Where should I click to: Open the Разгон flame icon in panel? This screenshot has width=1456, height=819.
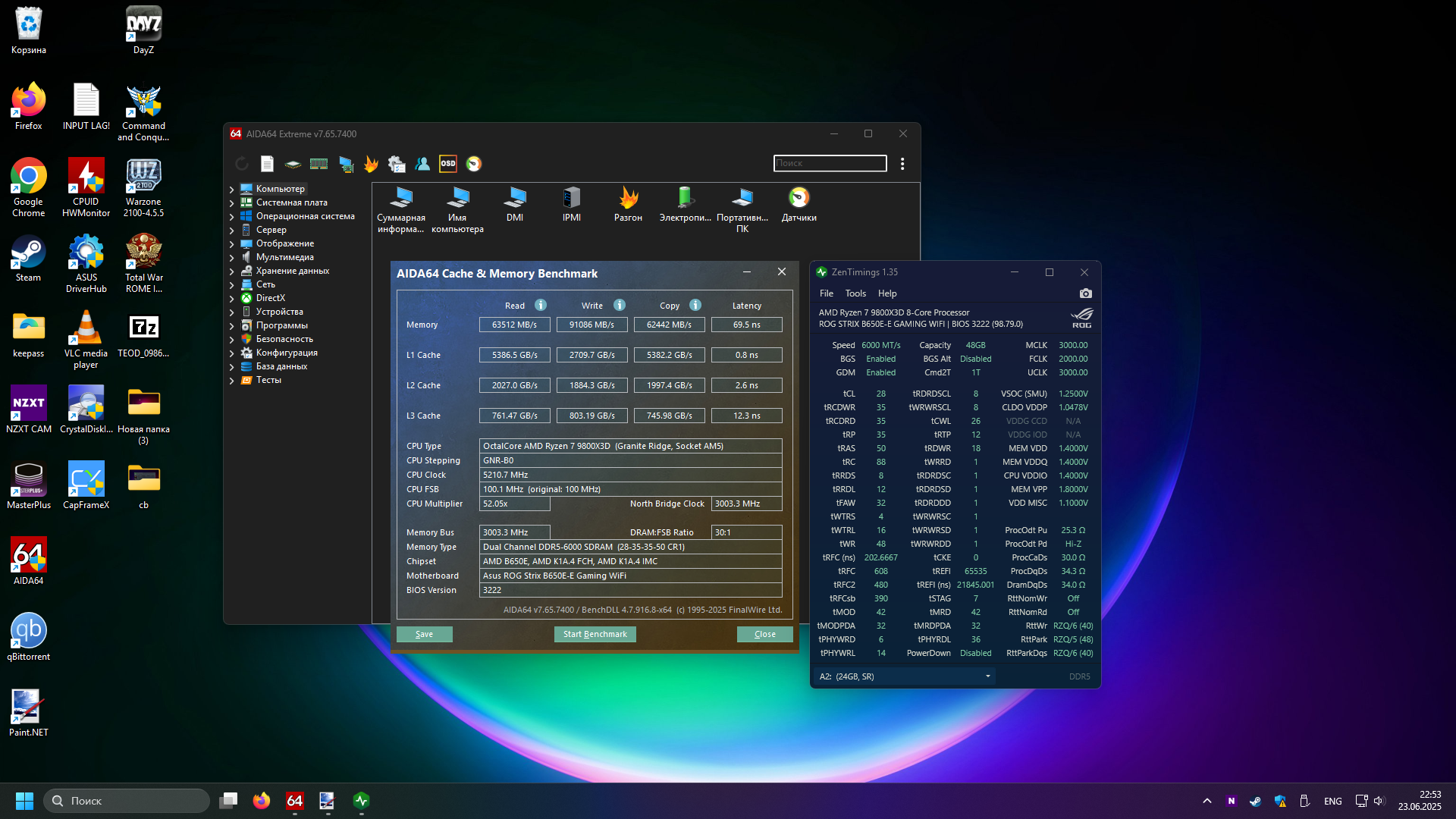coord(628,205)
